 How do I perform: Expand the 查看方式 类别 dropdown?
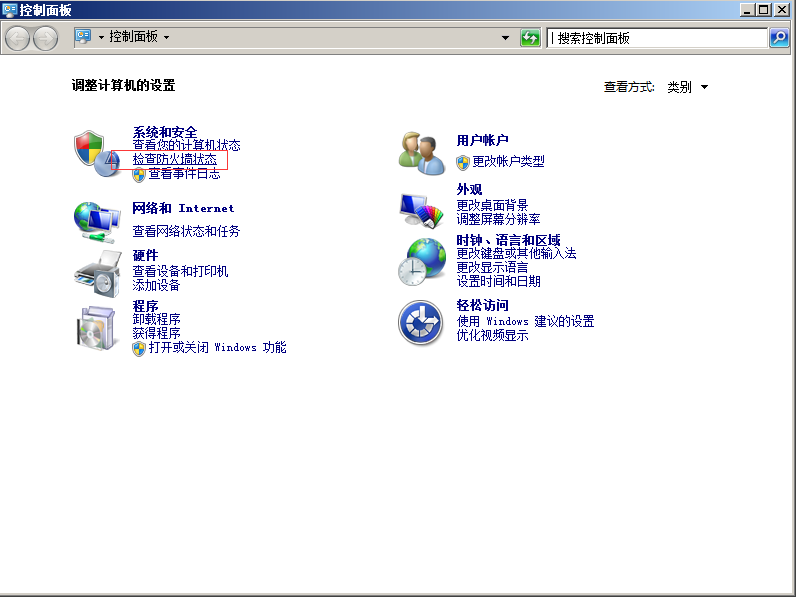coord(688,87)
